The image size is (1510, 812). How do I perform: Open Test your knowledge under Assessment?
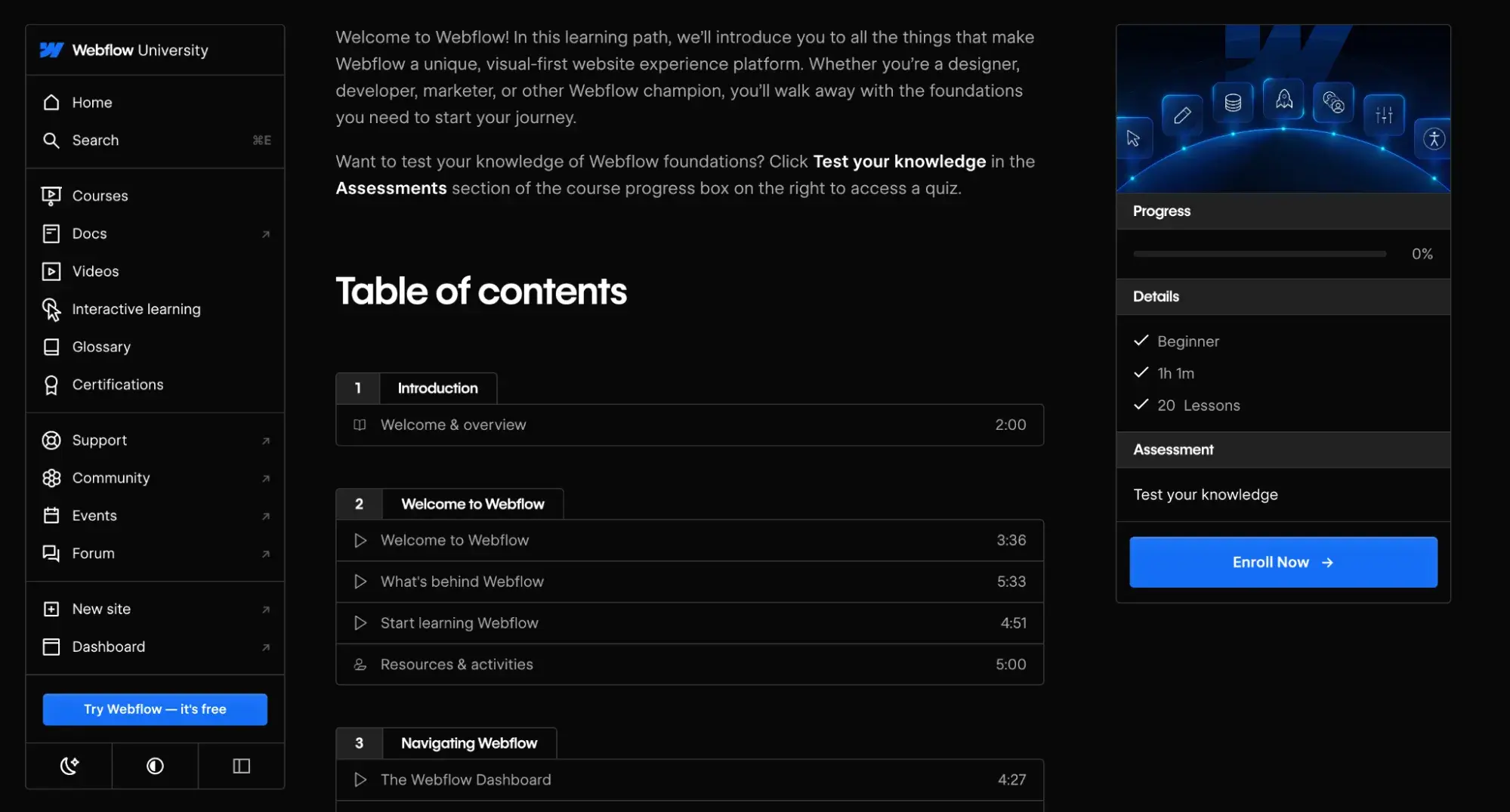[x=1206, y=495]
